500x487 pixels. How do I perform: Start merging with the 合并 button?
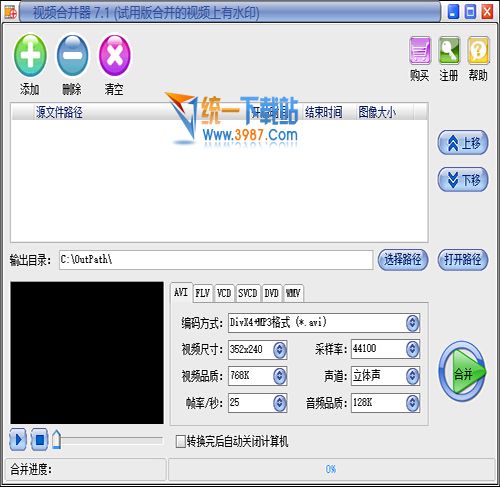pos(462,372)
